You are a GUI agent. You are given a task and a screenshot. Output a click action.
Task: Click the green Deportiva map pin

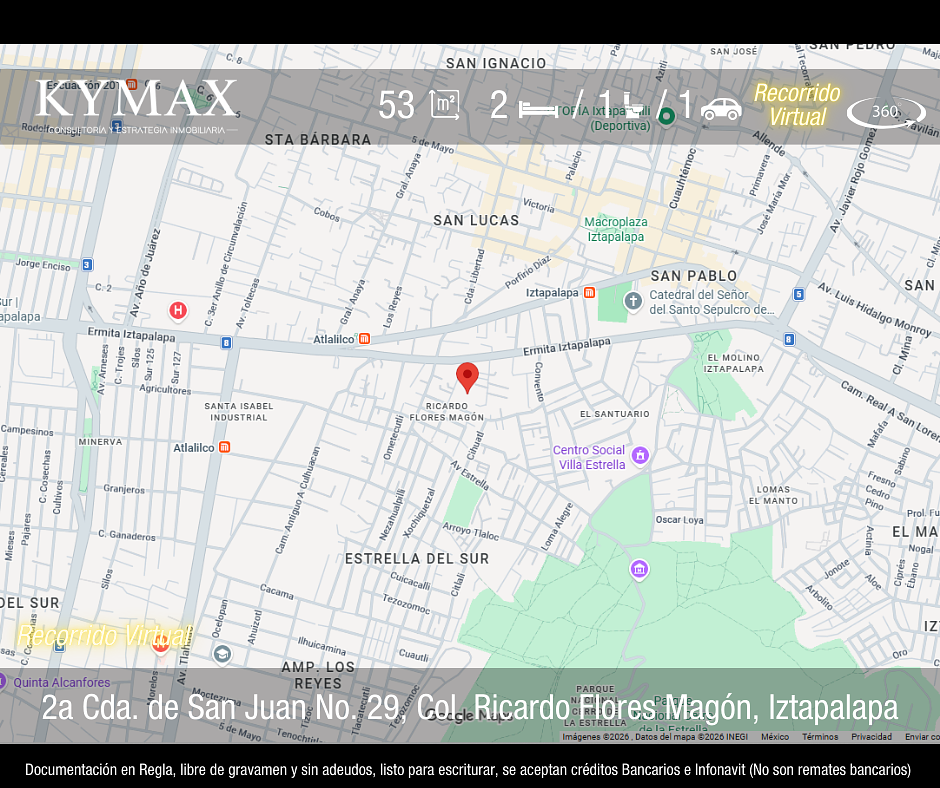[666, 116]
